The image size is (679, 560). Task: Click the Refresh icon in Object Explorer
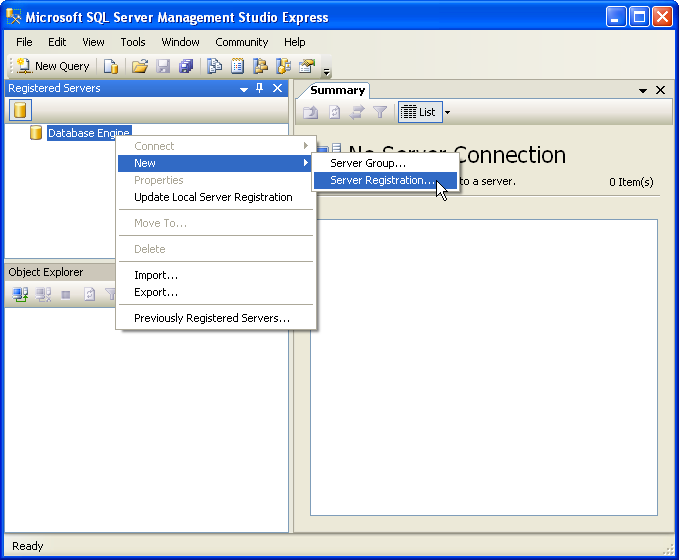tap(90, 295)
